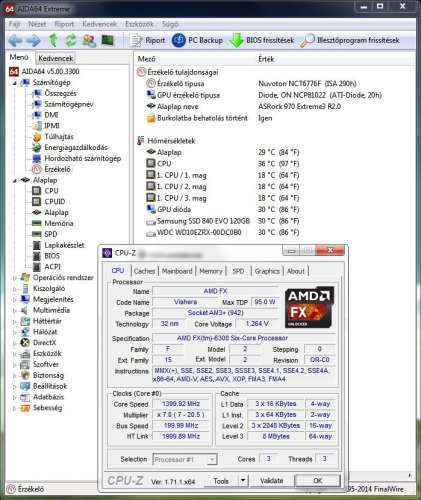Click the Hordozható számítógép icon
This screenshot has width=421, height=500.
point(37,158)
